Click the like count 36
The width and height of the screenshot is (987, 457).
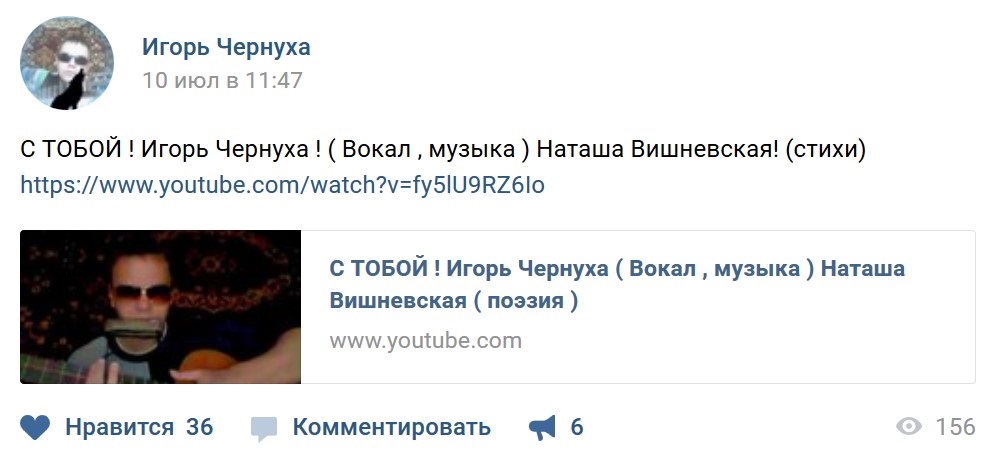tap(200, 427)
